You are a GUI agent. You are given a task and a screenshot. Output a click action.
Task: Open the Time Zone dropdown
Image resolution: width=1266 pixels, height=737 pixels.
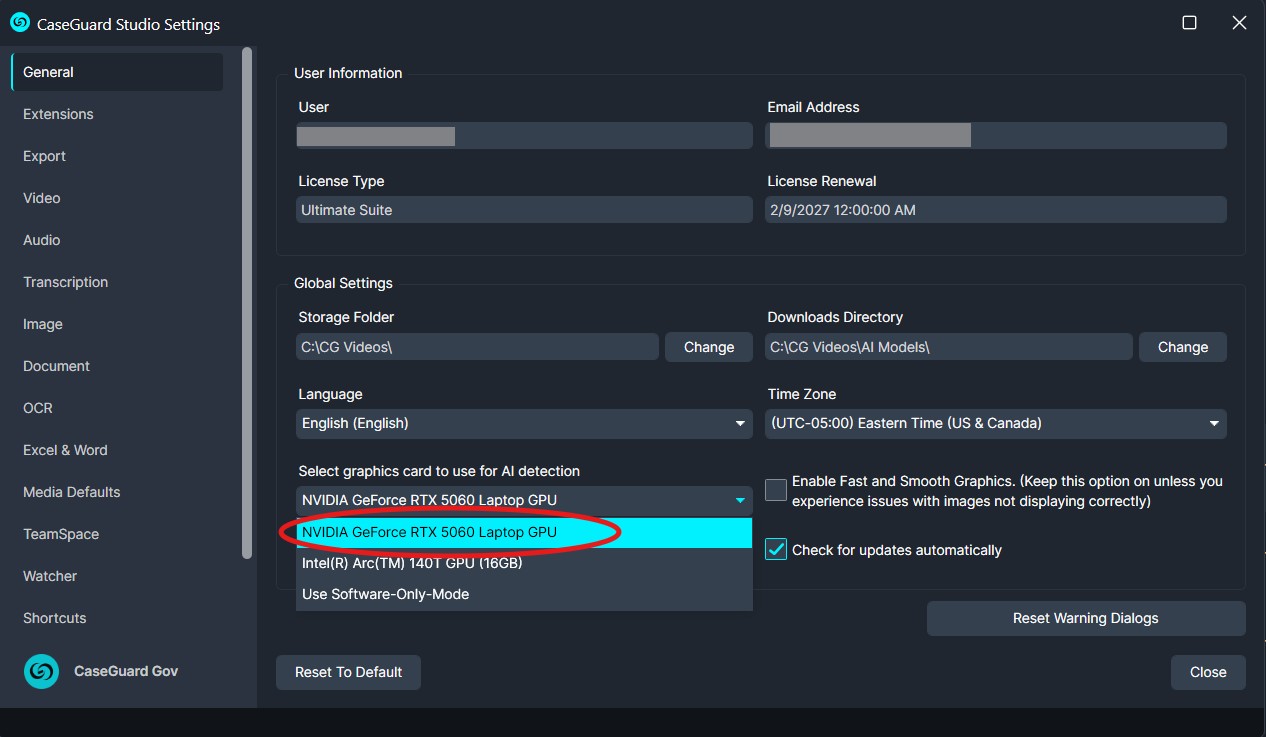click(996, 423)
